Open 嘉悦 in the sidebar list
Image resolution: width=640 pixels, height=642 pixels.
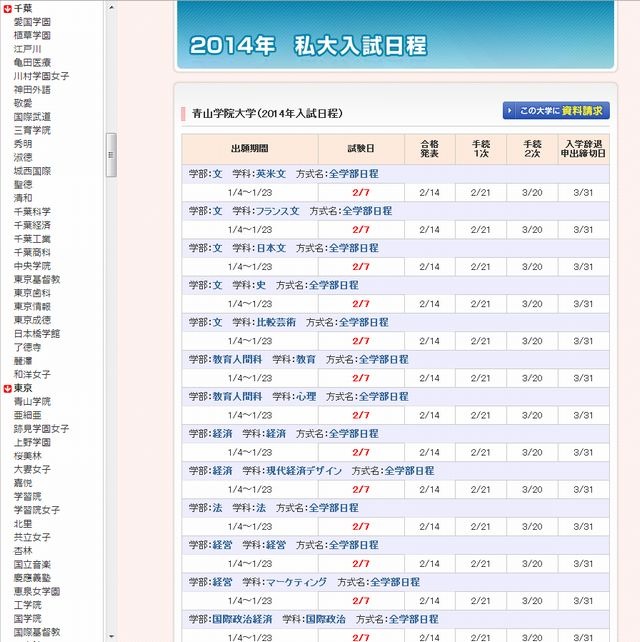coord(23,483)
